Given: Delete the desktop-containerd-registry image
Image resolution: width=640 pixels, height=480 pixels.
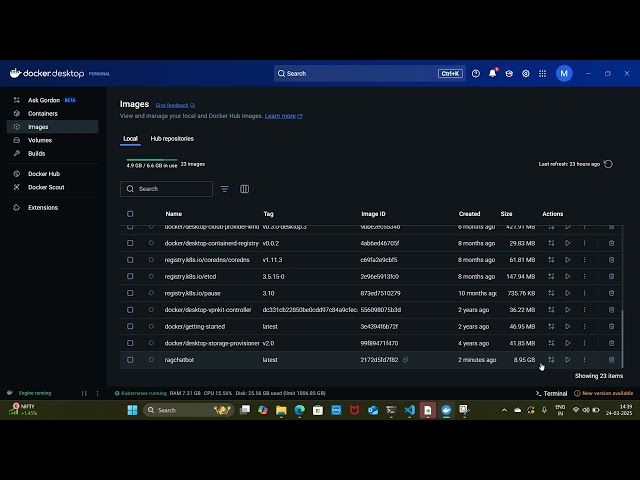Looking at the screenshot, I should click(x=611, y=243).
